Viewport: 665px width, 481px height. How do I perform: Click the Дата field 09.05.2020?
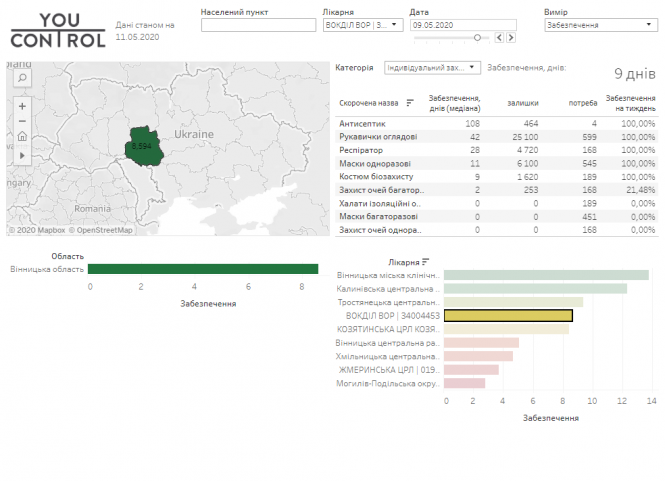click(463, 25)
